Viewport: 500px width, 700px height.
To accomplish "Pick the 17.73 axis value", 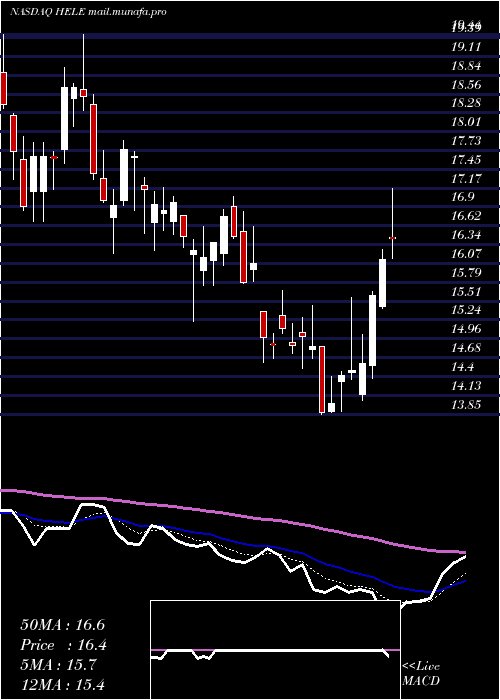I will tap(466, 141).
